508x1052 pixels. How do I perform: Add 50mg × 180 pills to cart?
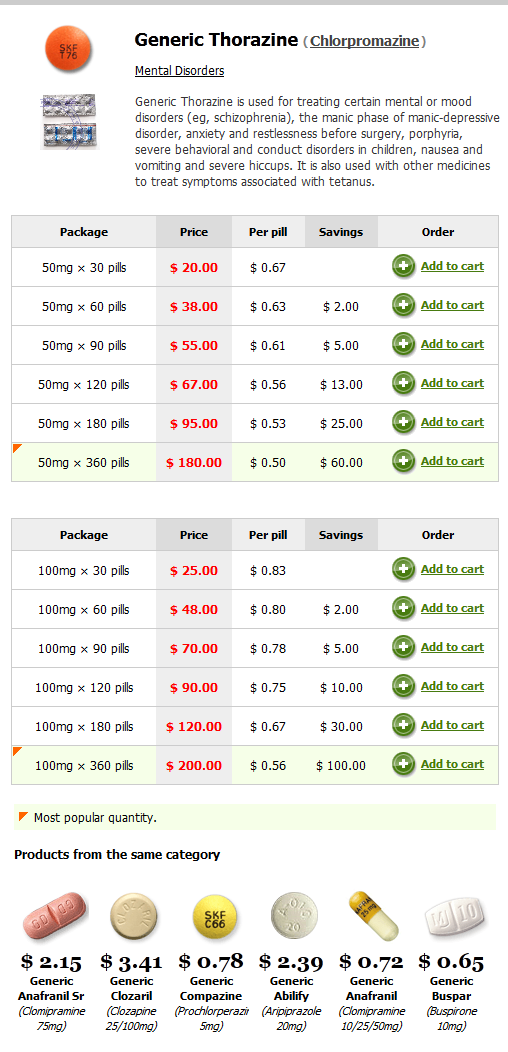point(452,422)
